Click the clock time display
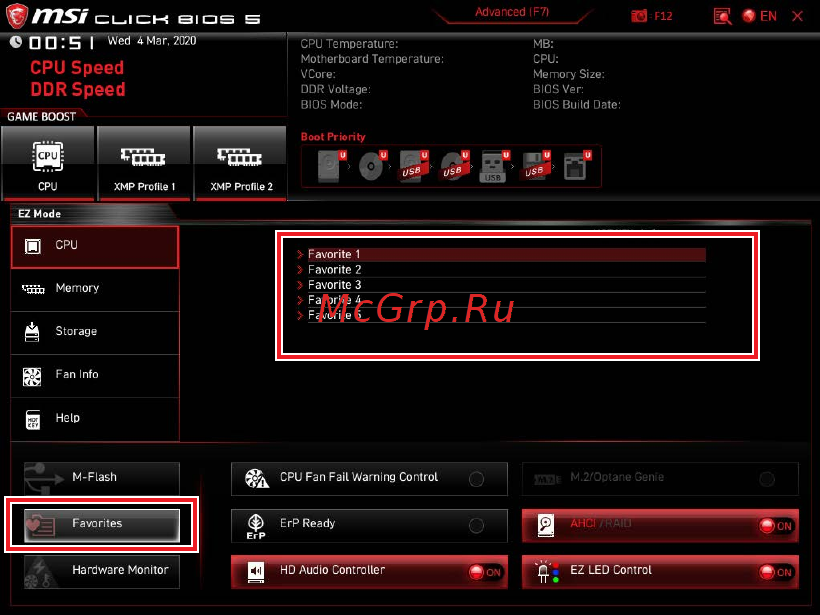This screenshot has width=820, height=615. (62, 42)
